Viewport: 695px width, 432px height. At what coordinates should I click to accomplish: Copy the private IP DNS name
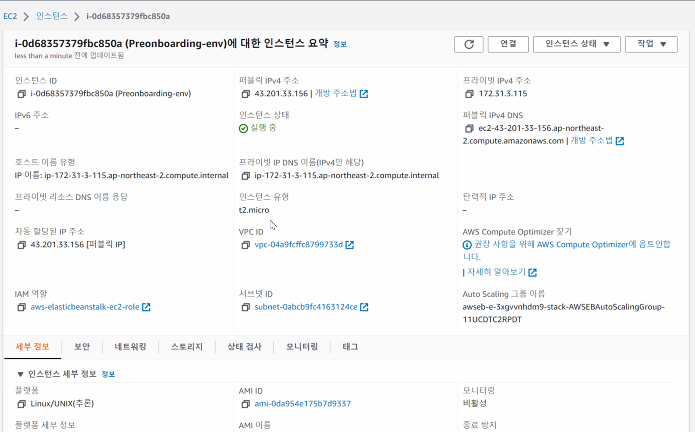[246, 176]
